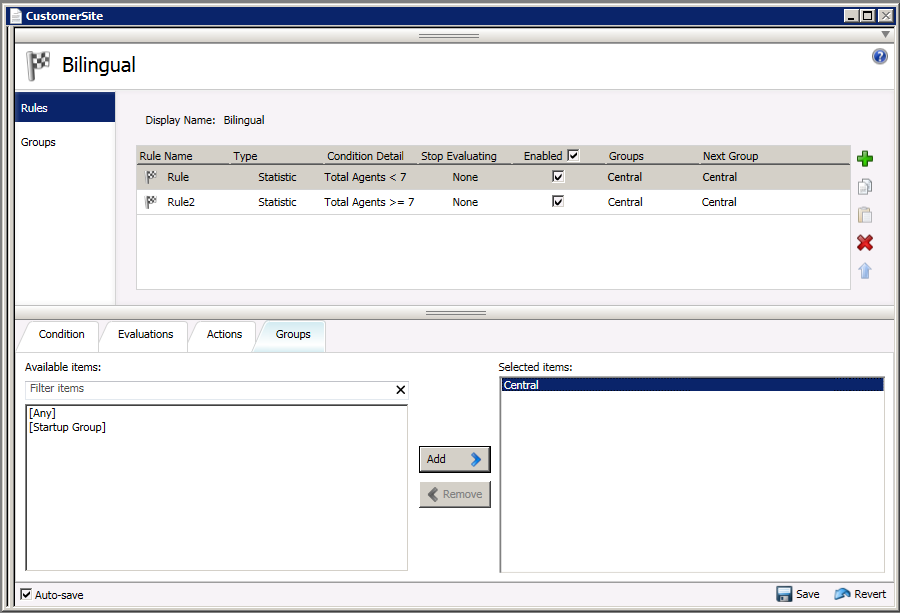
Task: Click the Filter items text field
Action: pos(208,389)
